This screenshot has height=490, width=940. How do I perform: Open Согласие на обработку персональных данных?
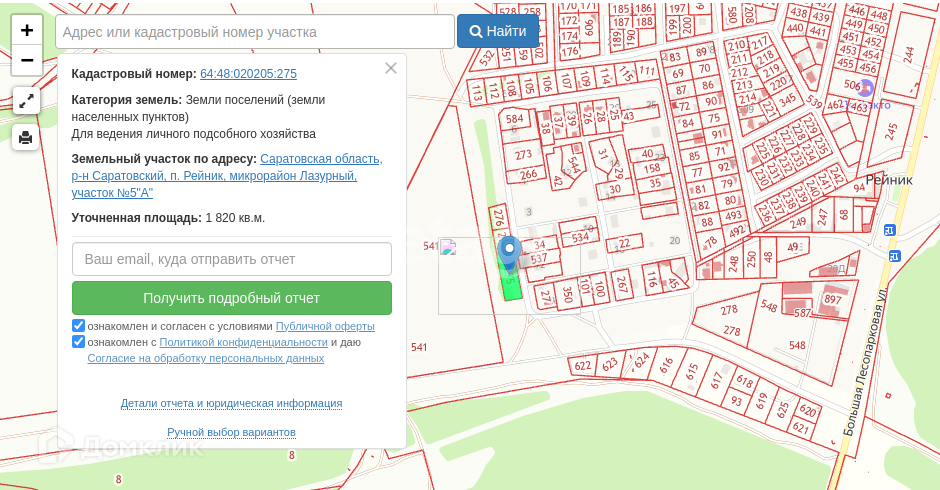pyautogui.click(x=206, y=358)
